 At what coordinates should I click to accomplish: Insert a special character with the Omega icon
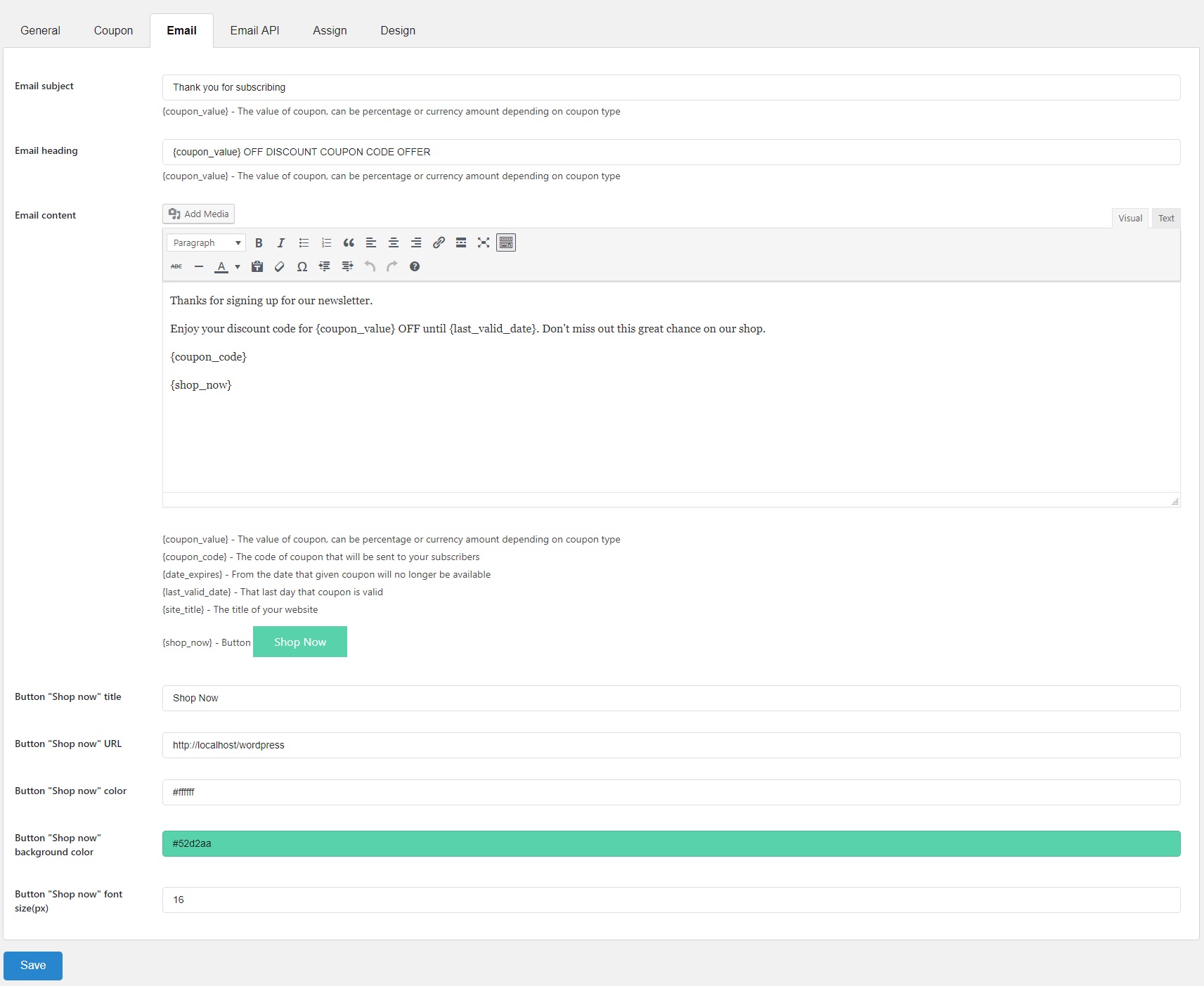click(x=302, y=267)
